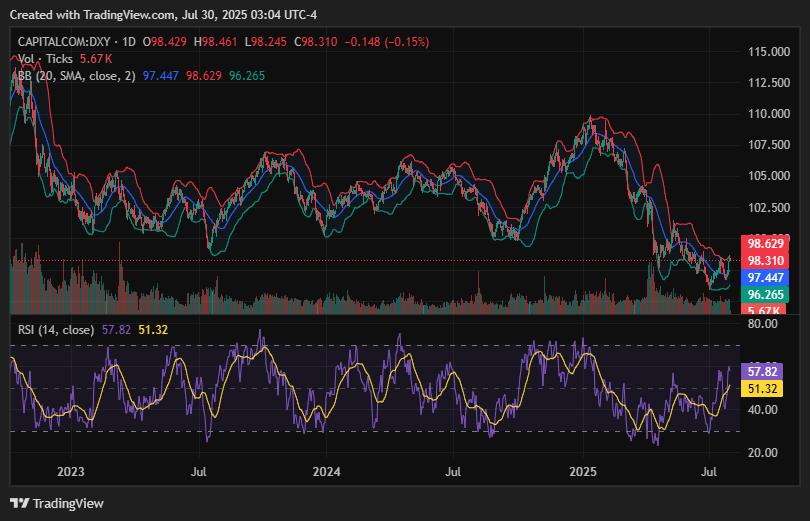Click the 105.000 price scale level
810x521 pixels.
point(769,176)
